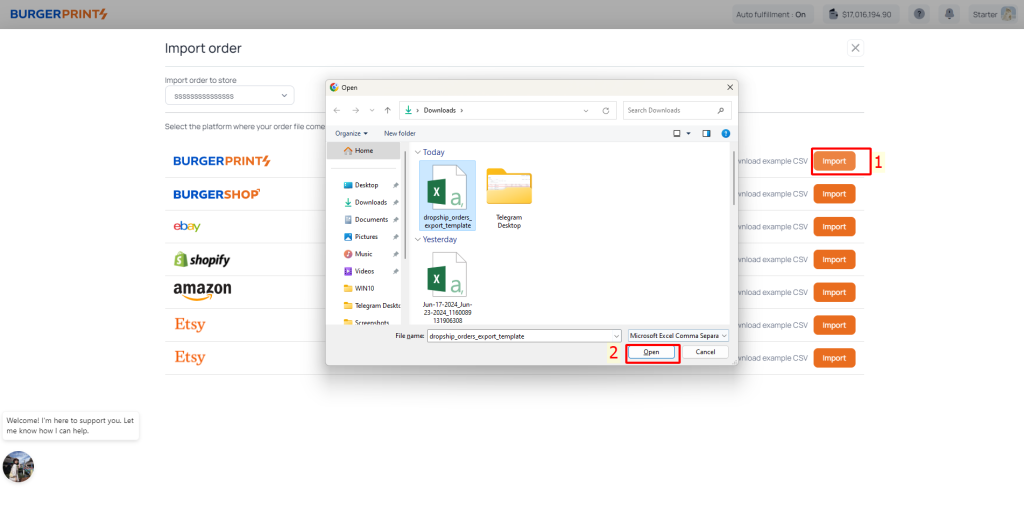This screenshot has height=507, width=1024.
Task: Select Home in navigation pane
Action: [x=364, y=151]
